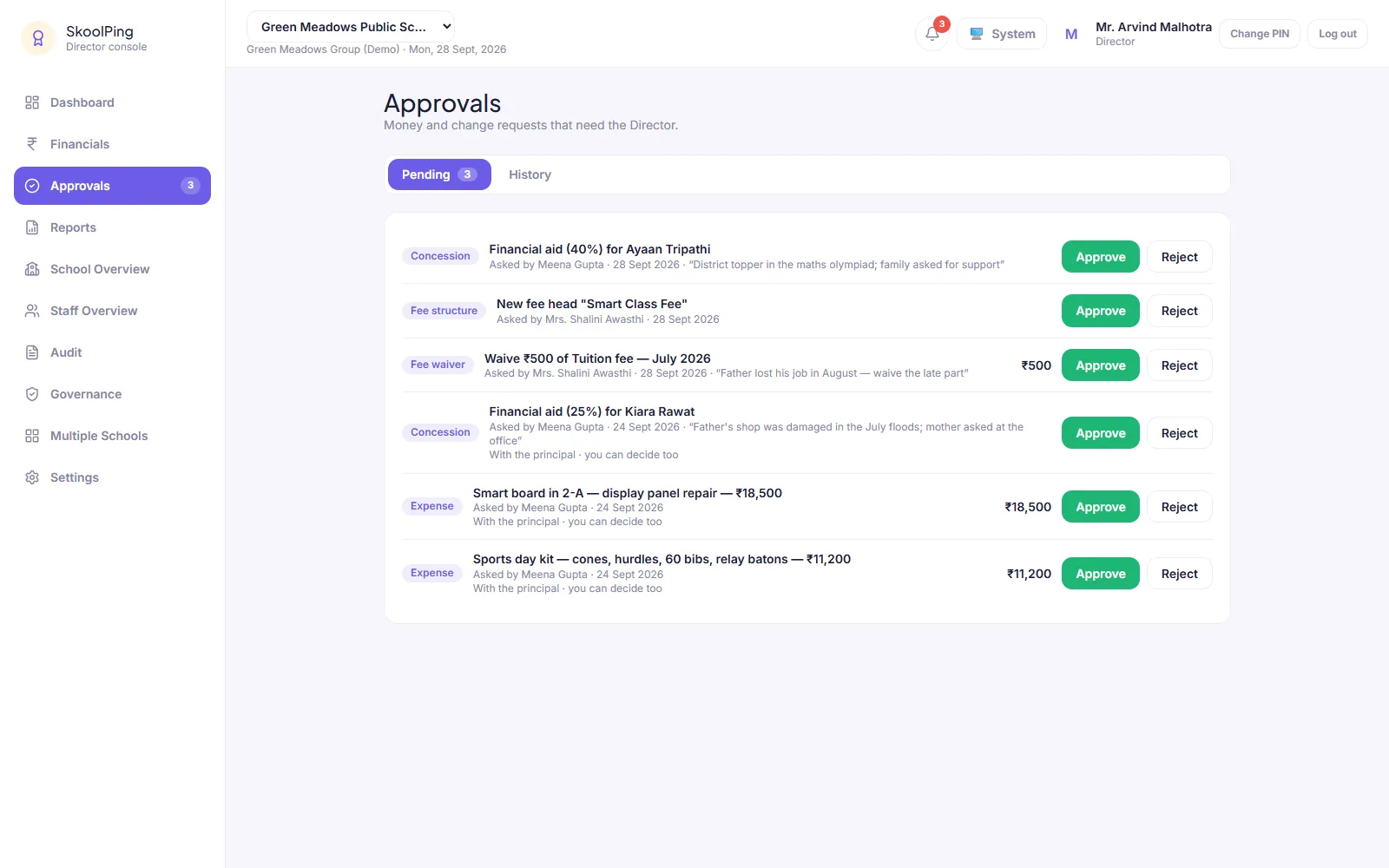Click the Approvals count badge in sidebar
Screen dimensions: 1389x868
click(190, 186)
